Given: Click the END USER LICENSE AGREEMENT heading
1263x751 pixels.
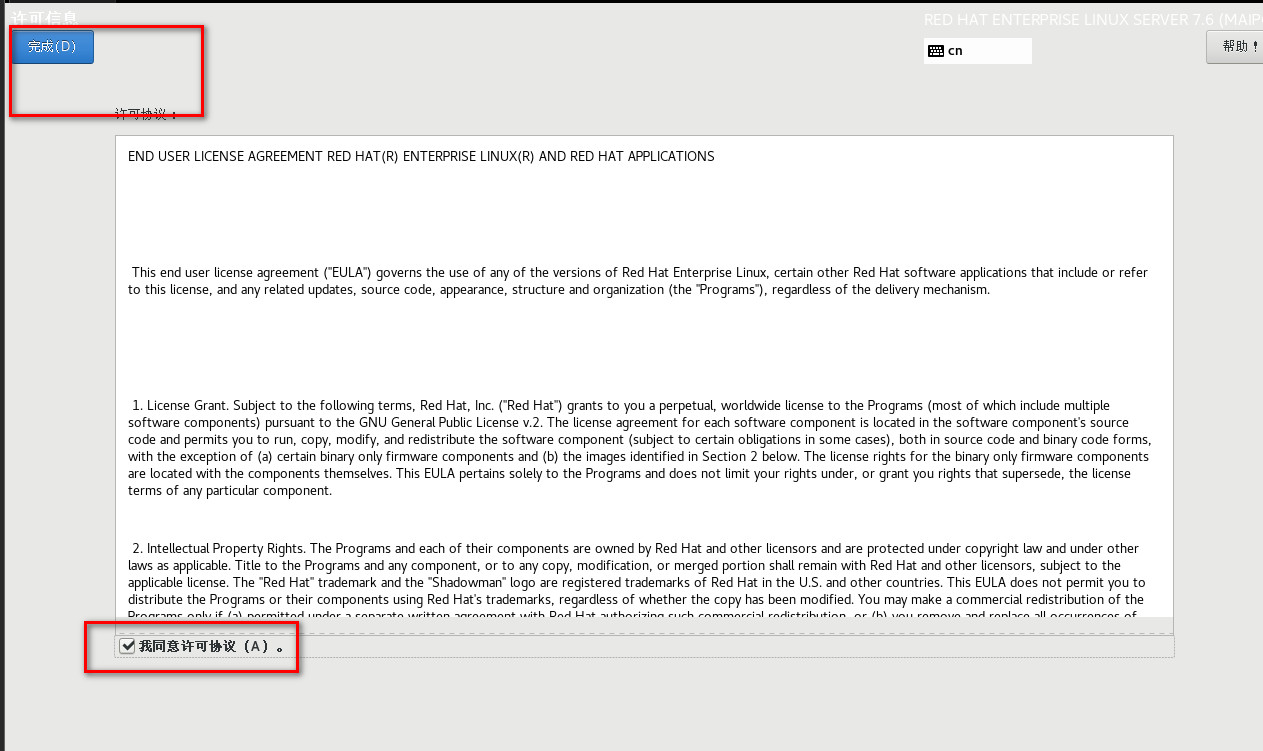Looking at the screenshot, I should (x=421, y=157).
